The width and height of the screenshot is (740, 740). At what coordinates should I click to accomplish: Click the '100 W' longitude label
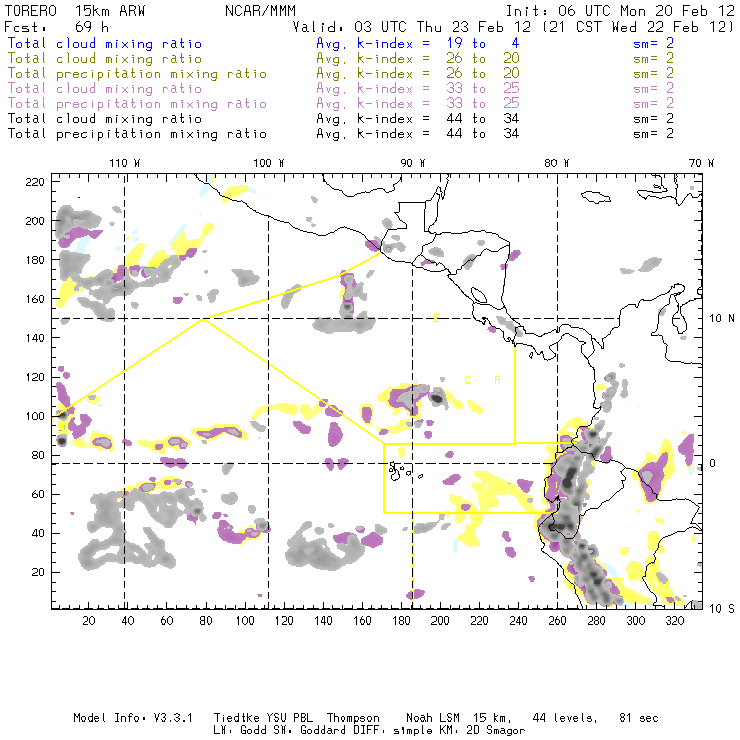coord(269,163)
